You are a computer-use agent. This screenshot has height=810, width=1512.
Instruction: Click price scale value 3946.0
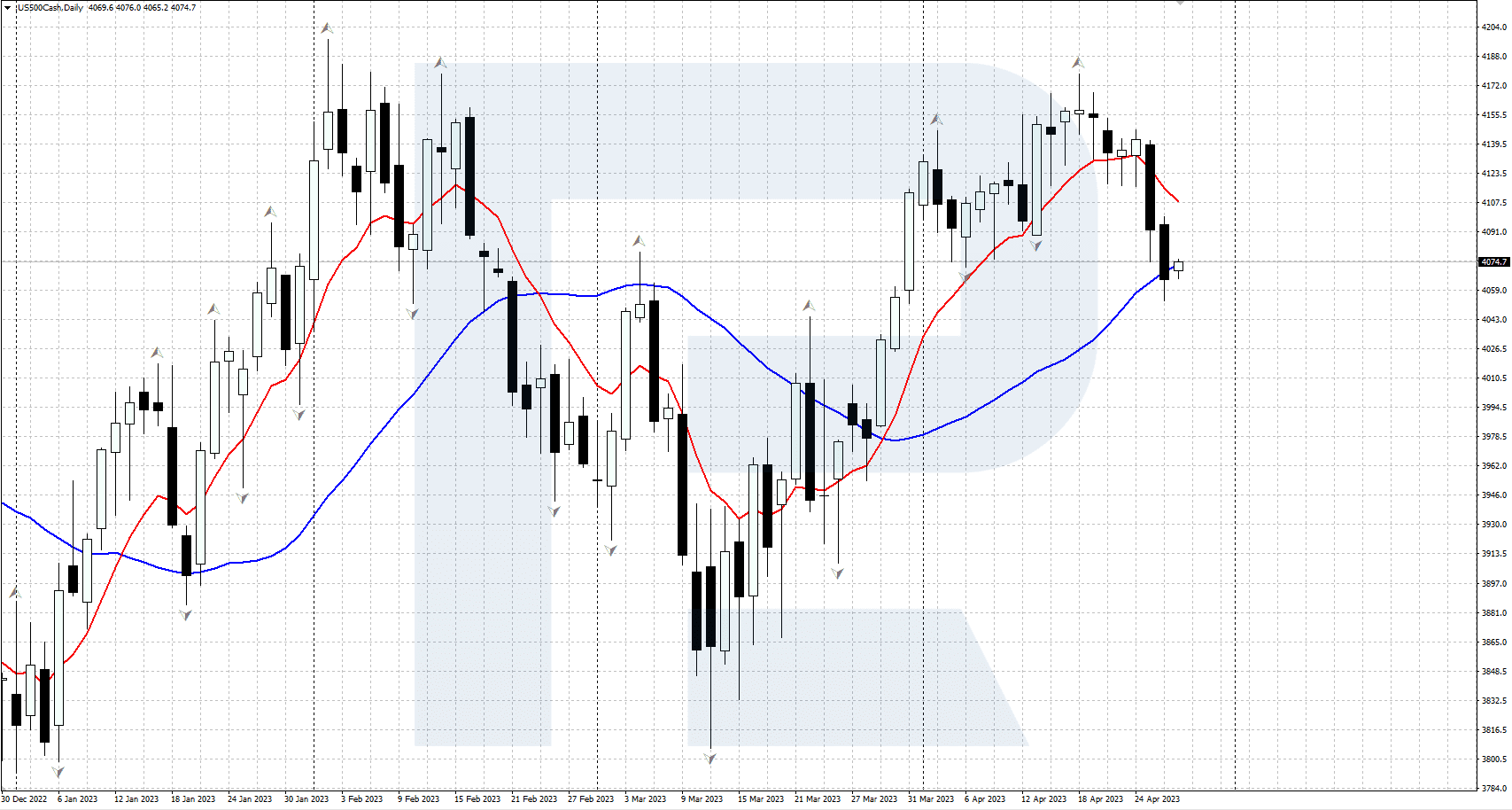[x=1494, y=495]
